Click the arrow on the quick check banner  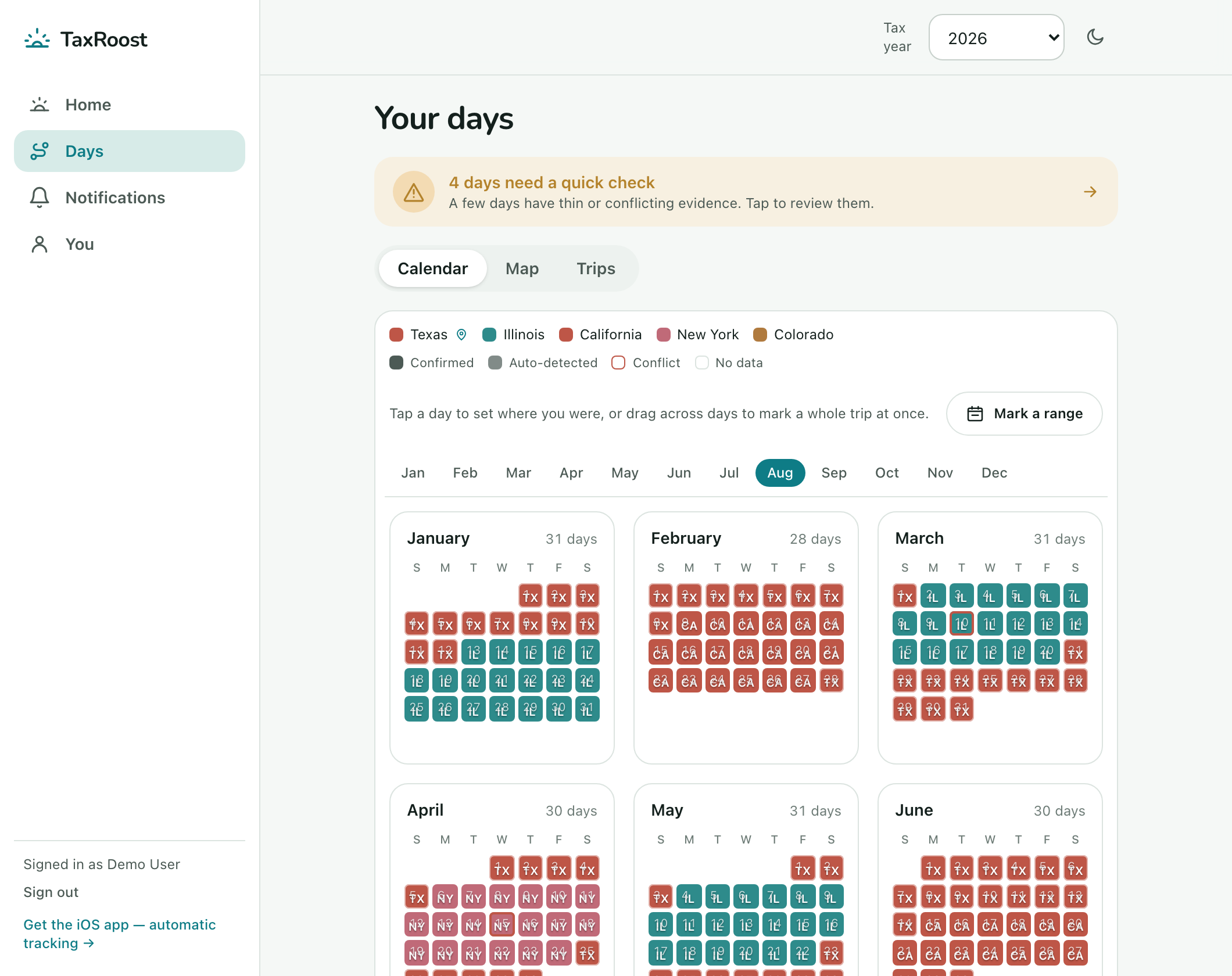1090,192
